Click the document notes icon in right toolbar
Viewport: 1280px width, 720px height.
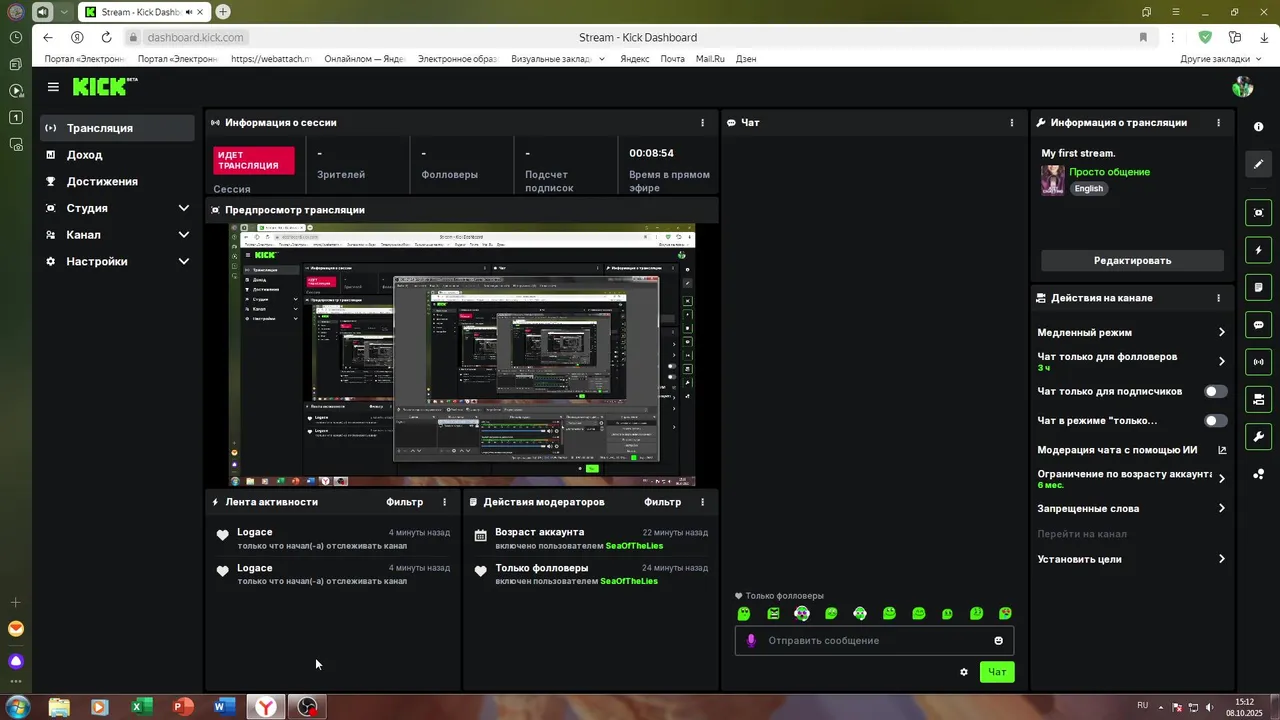pos(1259,287)
